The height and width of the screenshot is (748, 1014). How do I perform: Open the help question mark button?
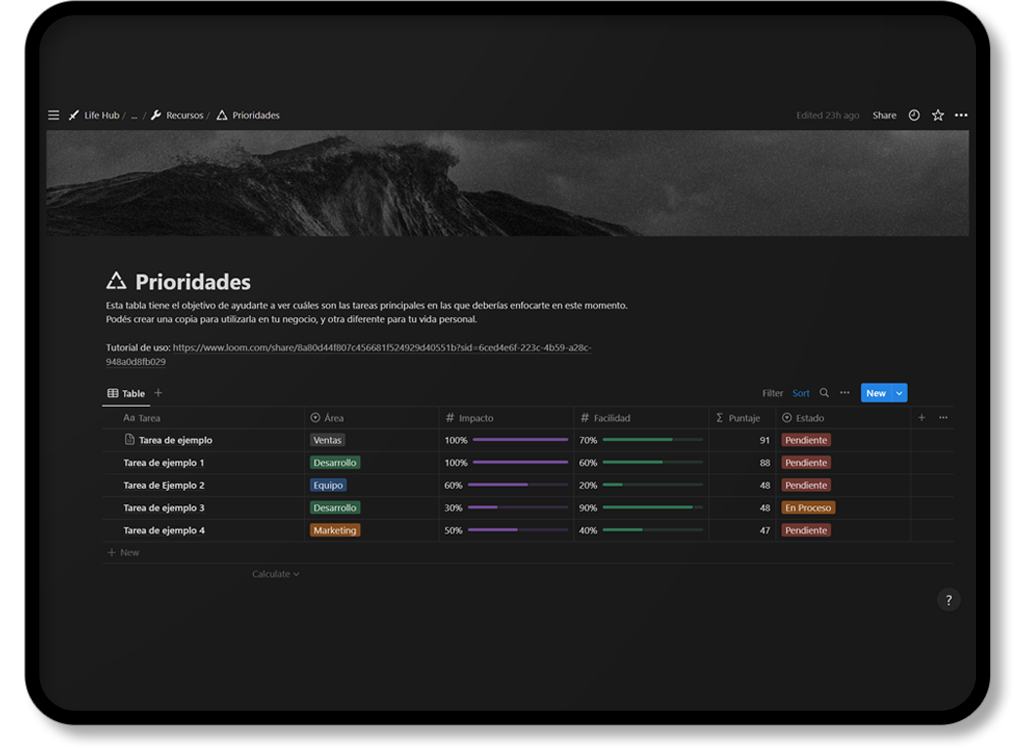coord(948,600)
